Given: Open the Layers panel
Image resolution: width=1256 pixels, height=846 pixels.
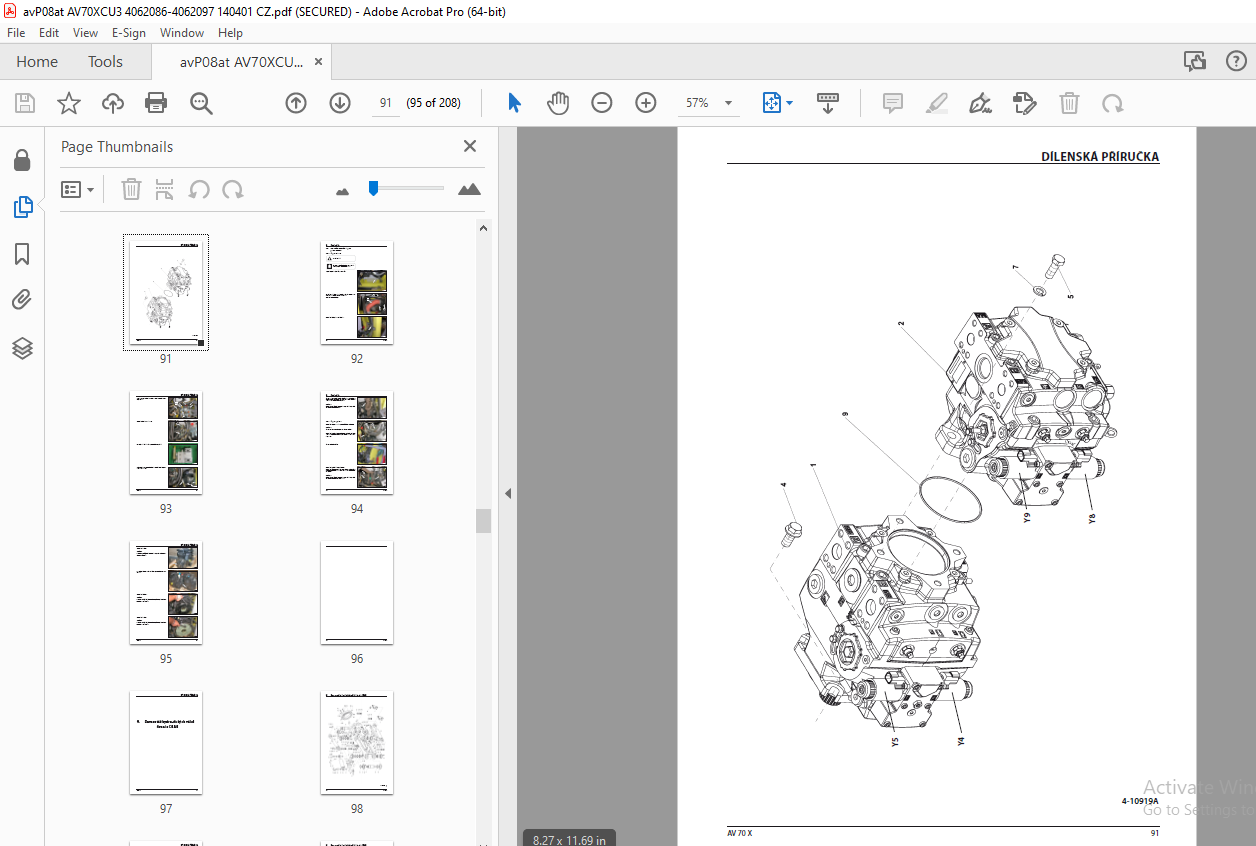Looking at the screenshot, I should click(22, 347).
